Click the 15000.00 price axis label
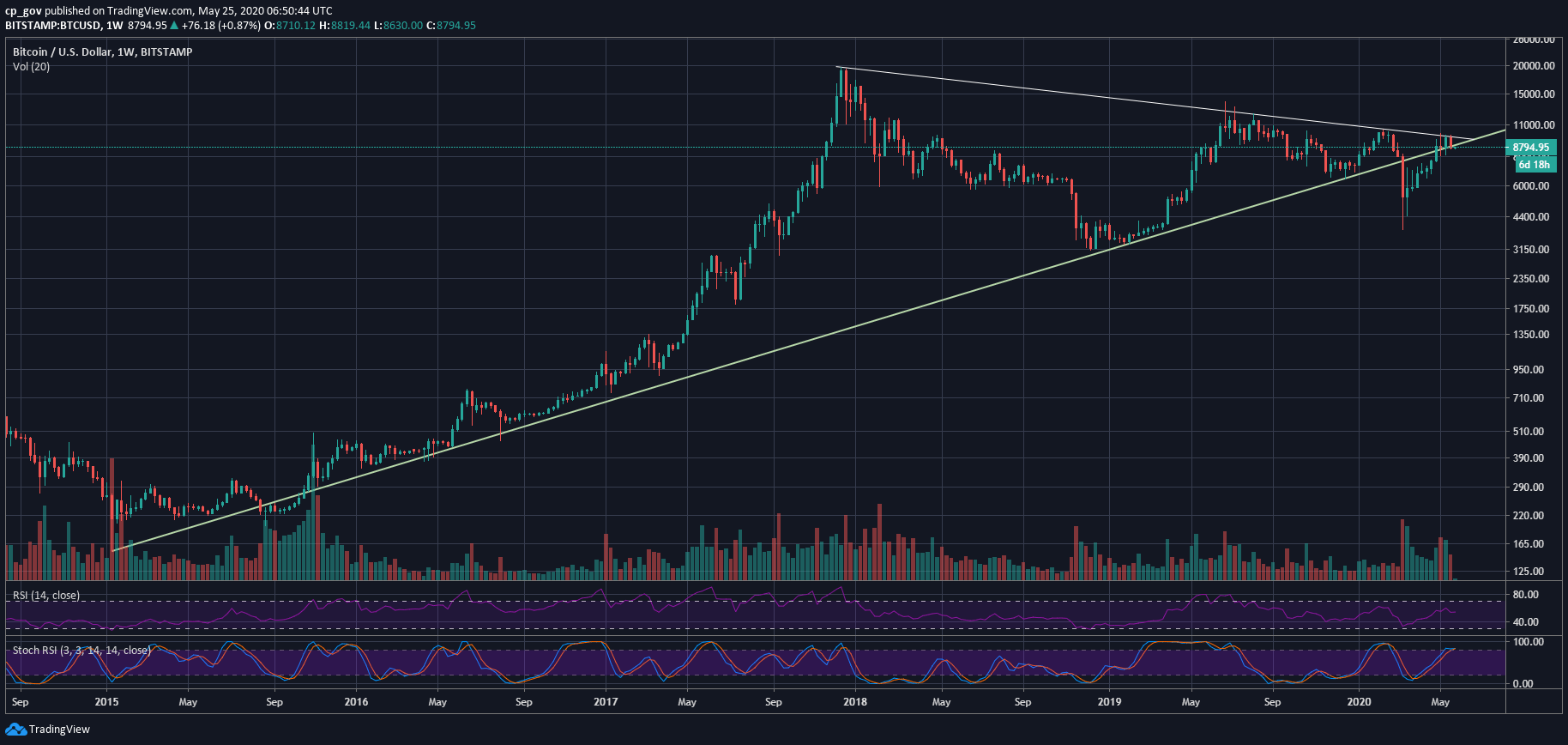This screenshot has height=745, width=1568. click(1534, 94)
